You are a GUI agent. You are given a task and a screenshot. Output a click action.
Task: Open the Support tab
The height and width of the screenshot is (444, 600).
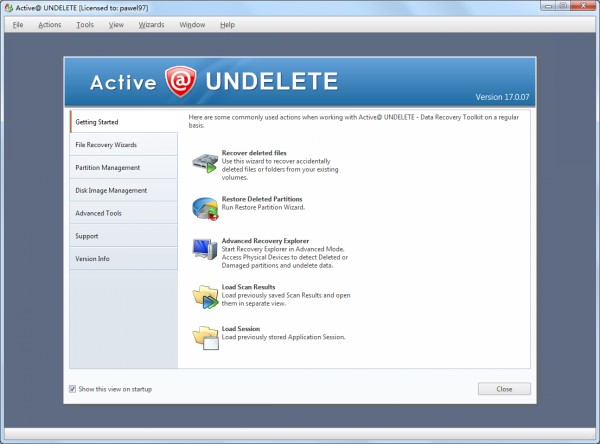[x=124, y=236]
